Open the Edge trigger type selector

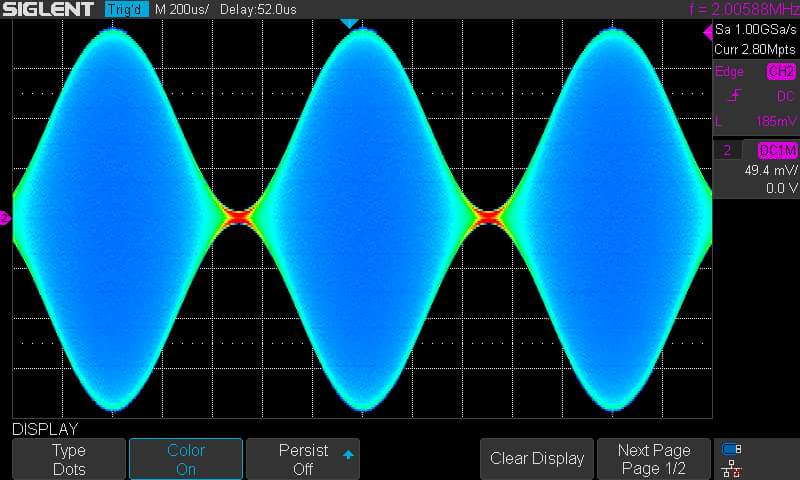[729, 72]
